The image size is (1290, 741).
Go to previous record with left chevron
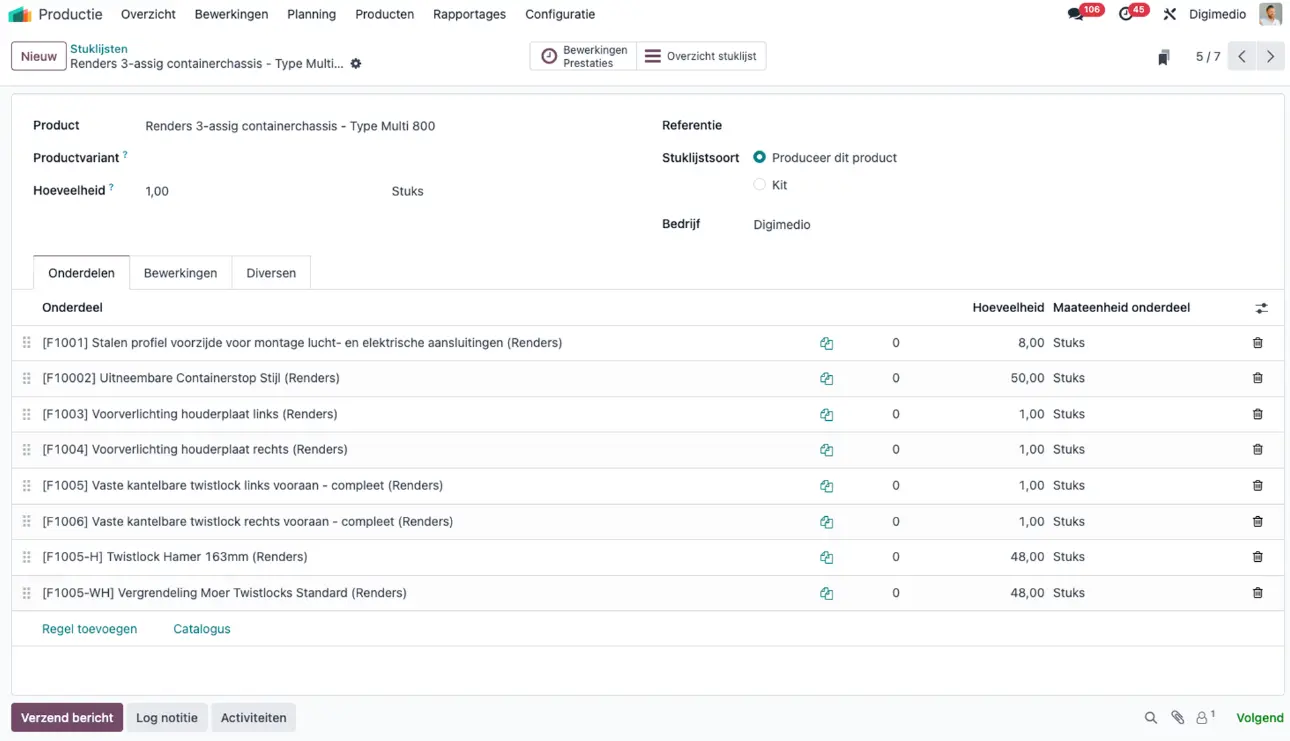point(1242,57)
